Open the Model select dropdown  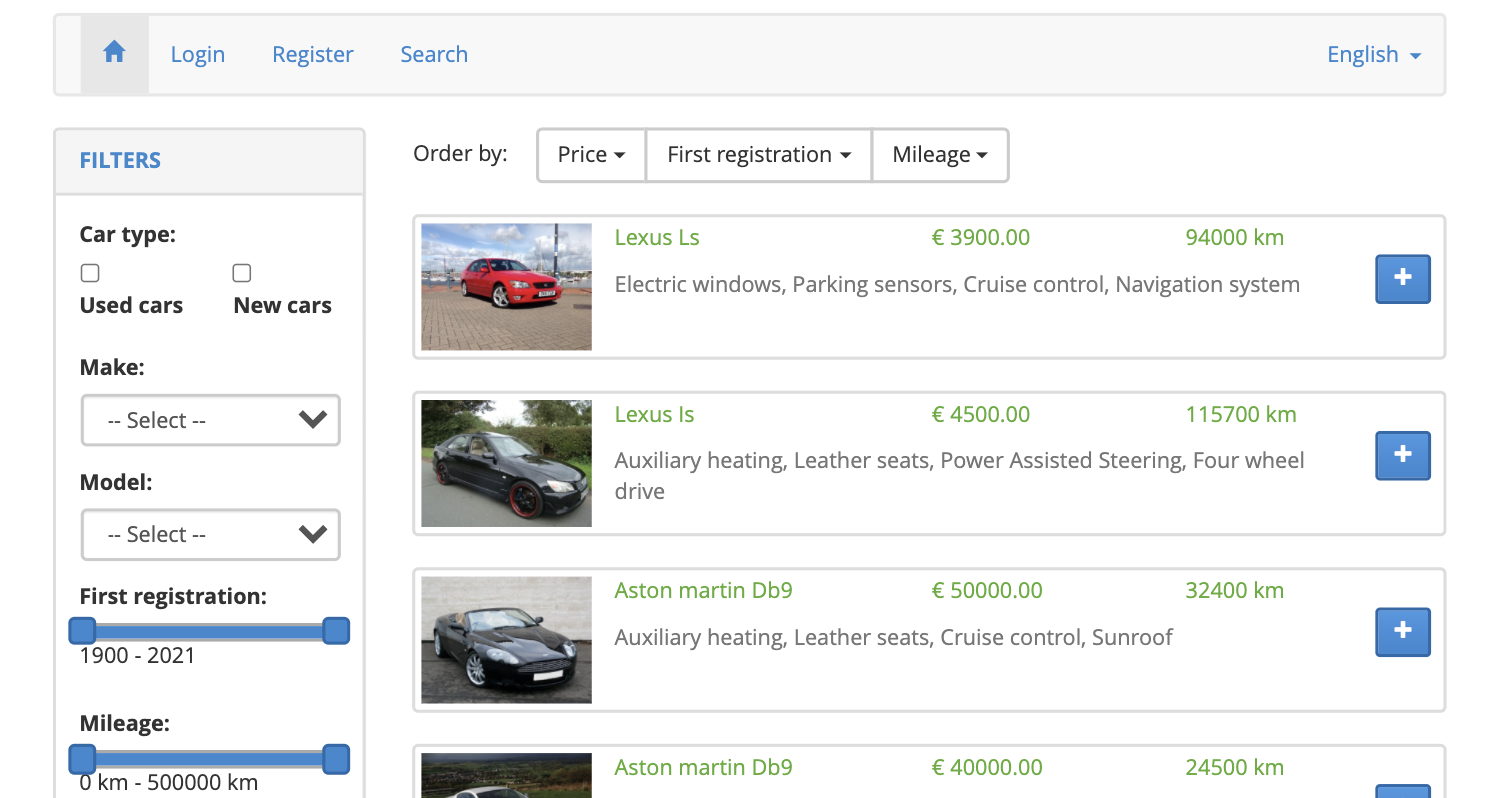click(x=210, y=534)
